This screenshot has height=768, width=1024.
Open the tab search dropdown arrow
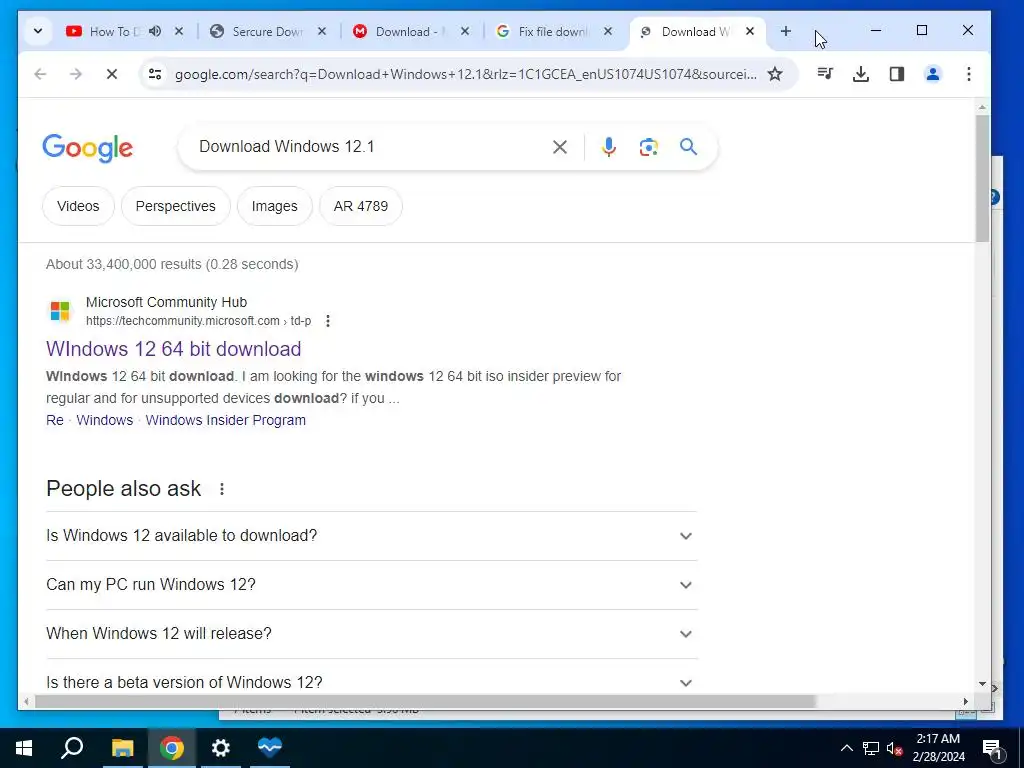(x=38, y=31)
